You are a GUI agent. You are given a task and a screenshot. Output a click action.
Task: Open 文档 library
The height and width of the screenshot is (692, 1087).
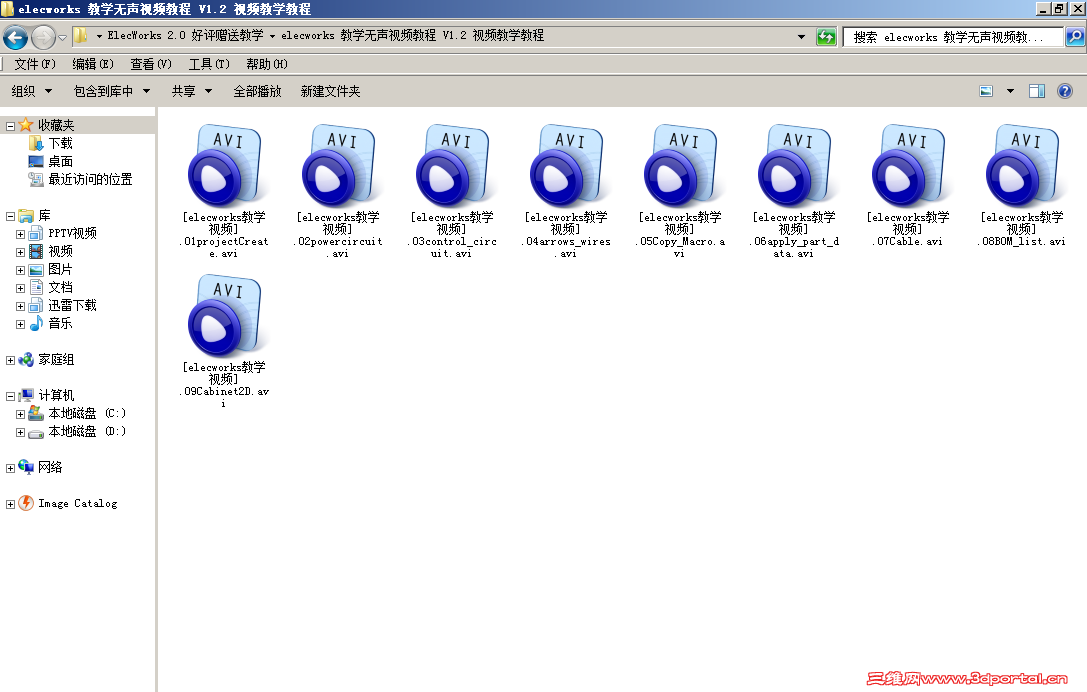(x=60, y=288)
